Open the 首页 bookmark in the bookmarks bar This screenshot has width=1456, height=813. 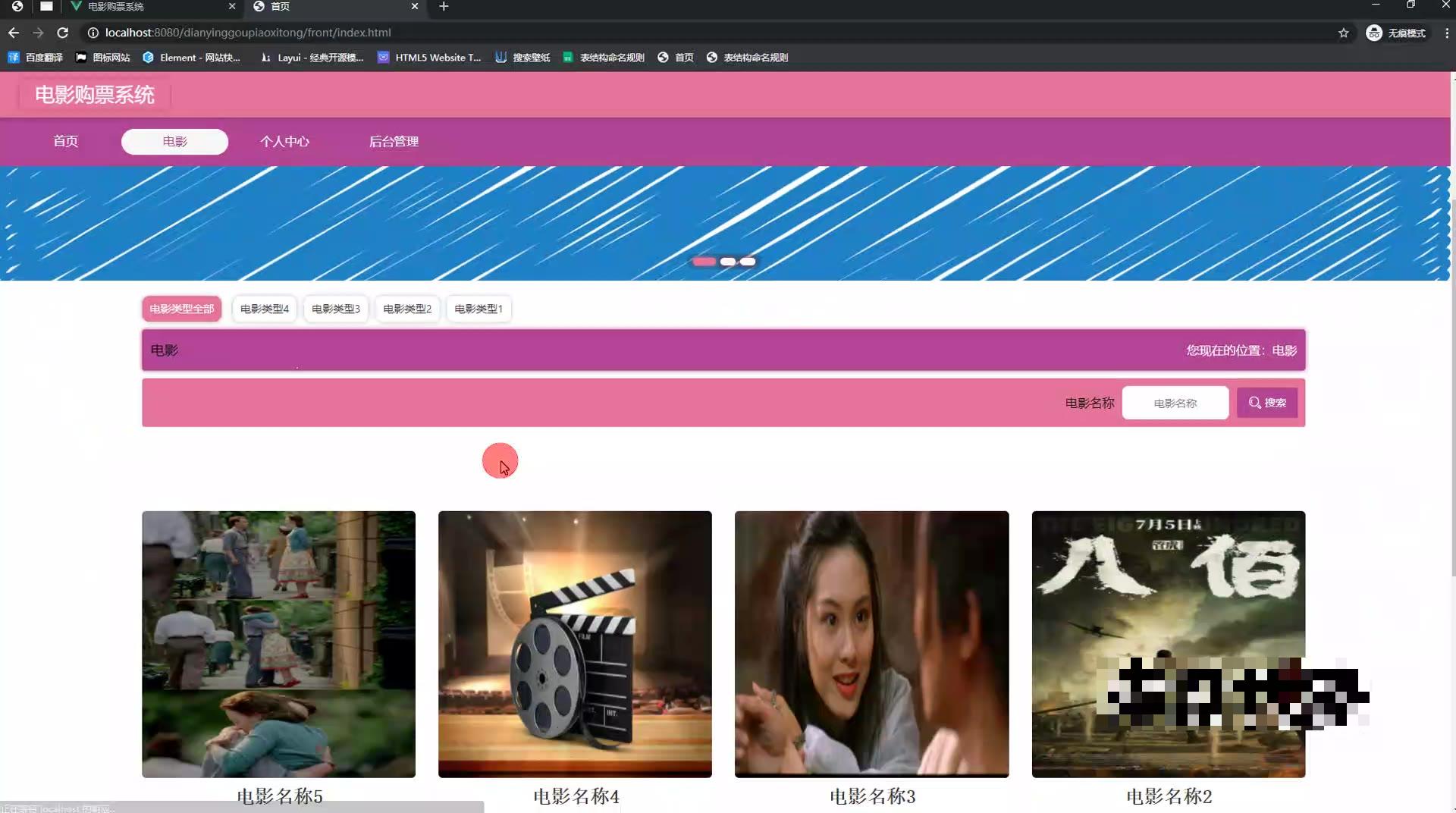[676, 57]
